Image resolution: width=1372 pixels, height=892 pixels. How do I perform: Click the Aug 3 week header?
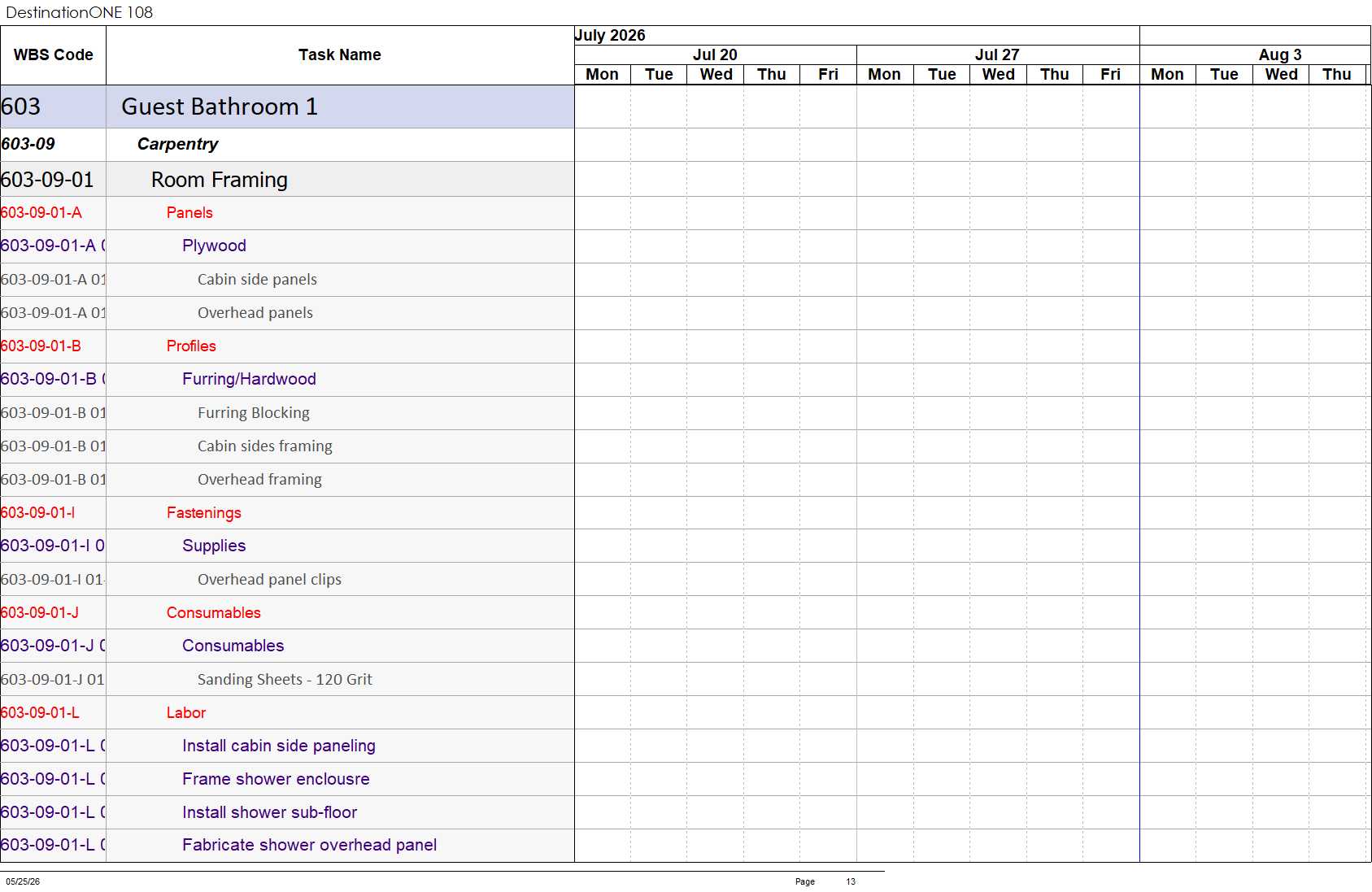click(1280, 54)
